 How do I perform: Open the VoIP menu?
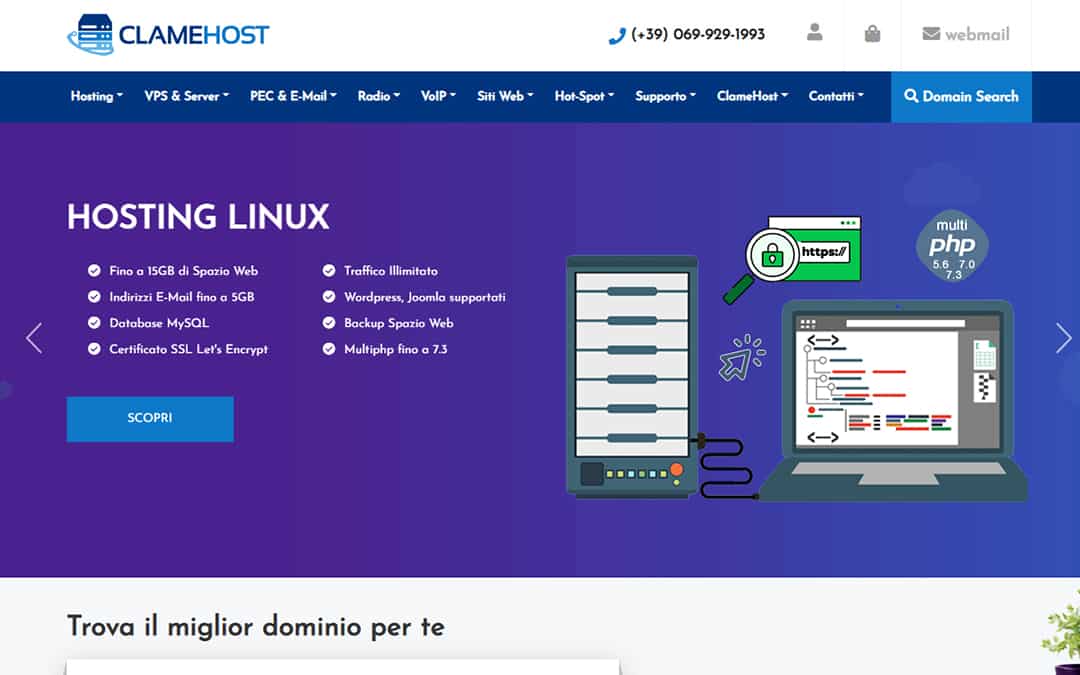[x=438, y=97]
